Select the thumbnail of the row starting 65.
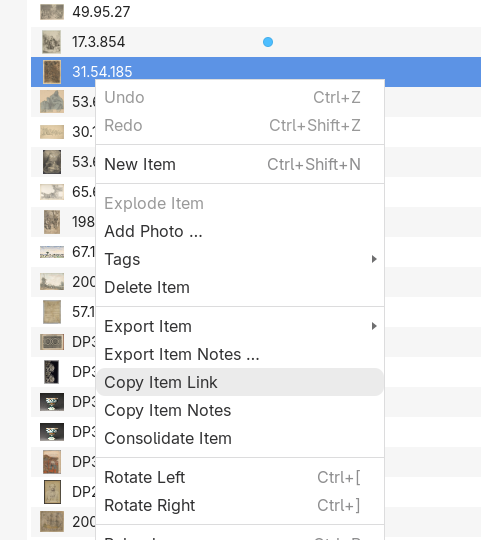 point(52,192)
